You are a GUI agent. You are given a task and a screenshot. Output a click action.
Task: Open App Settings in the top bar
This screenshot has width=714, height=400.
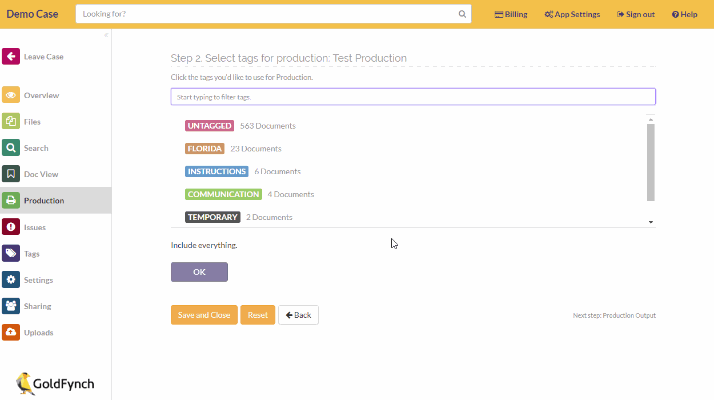point(572,14)
